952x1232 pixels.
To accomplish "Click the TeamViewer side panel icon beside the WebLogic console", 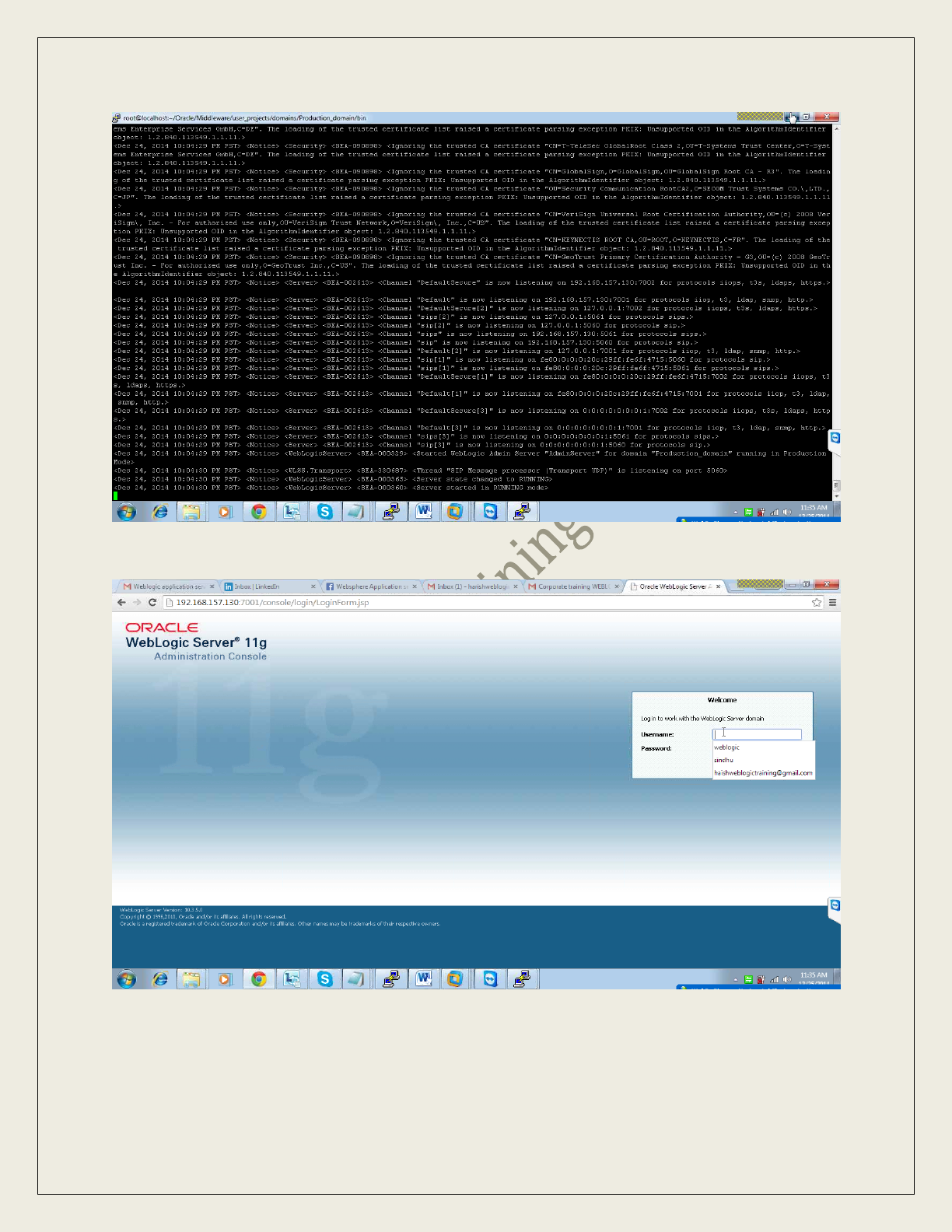I will pos(835,905).
